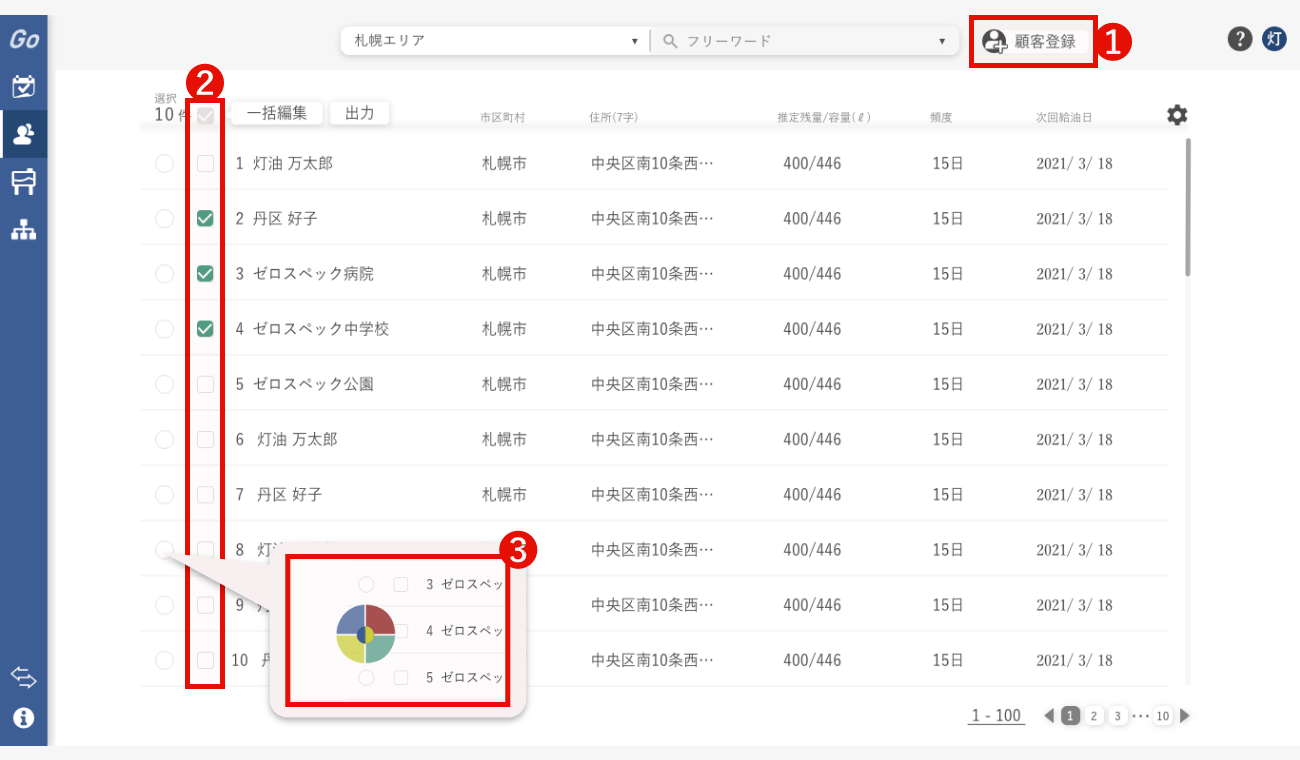The height and width of the screenshot is (760, 1300).
Task: Go to page 3
Action: 1118,716
